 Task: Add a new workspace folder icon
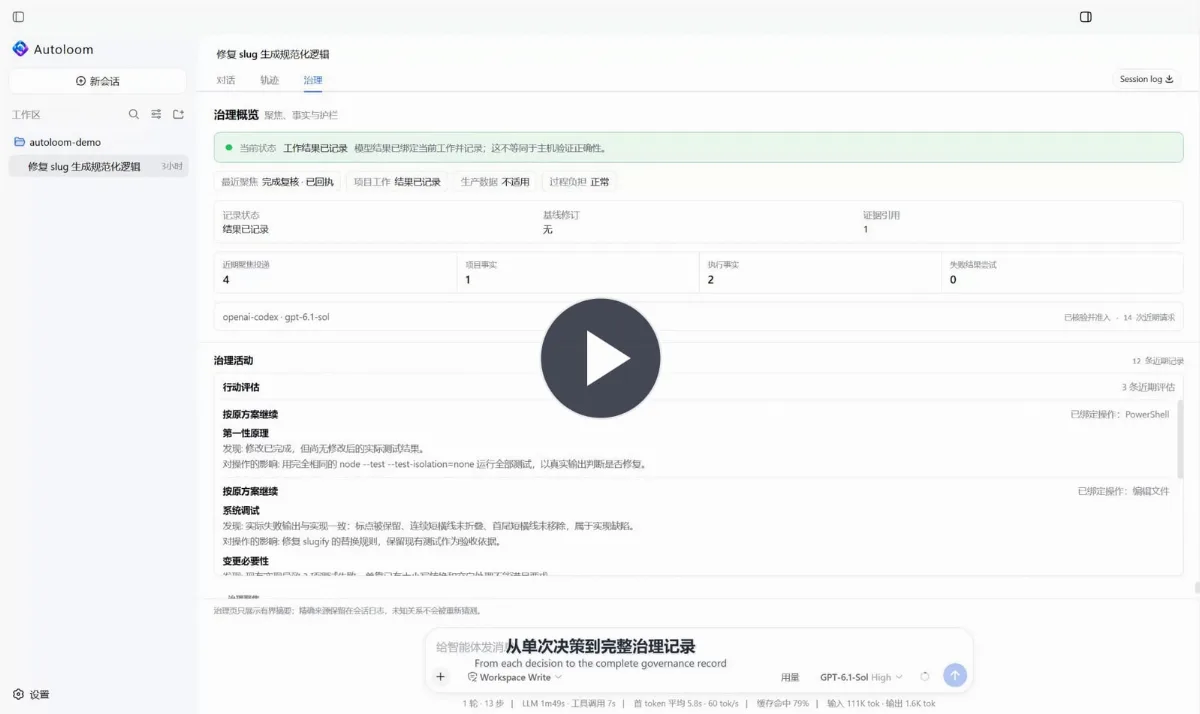(178, 115)
